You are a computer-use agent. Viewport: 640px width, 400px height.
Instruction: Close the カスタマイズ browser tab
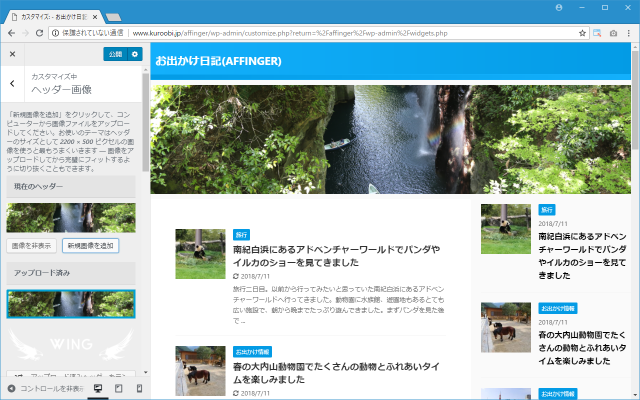[x=95, y=17]
